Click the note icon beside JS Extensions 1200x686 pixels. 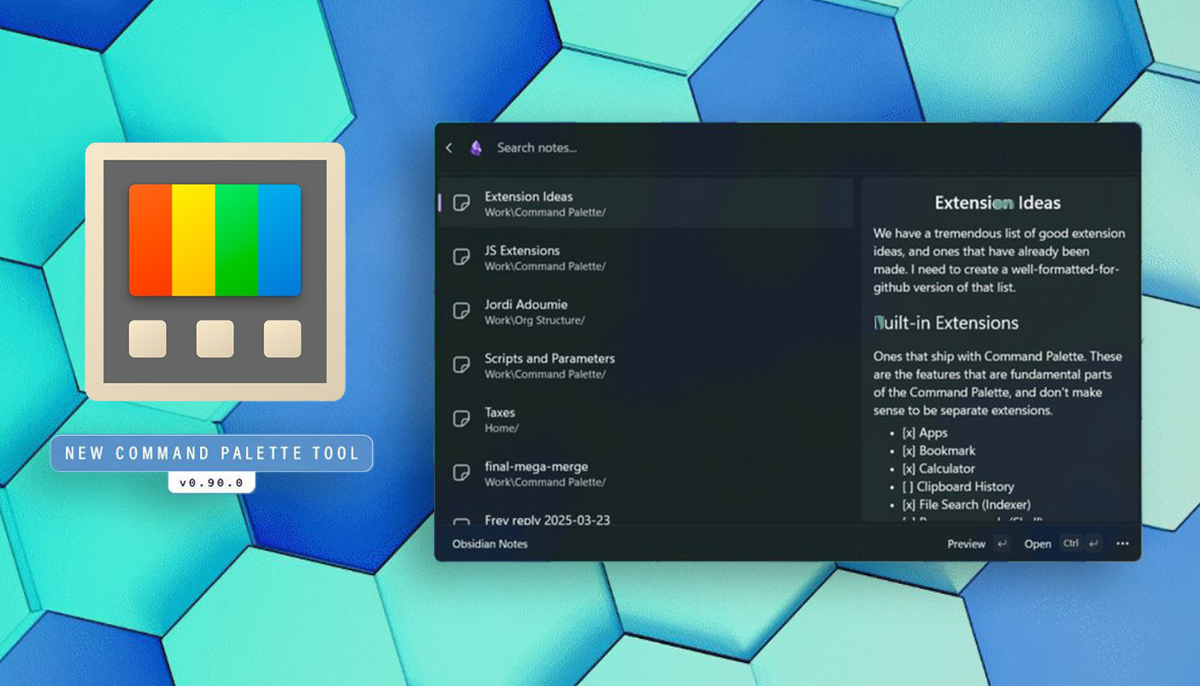tap(461, 257)
